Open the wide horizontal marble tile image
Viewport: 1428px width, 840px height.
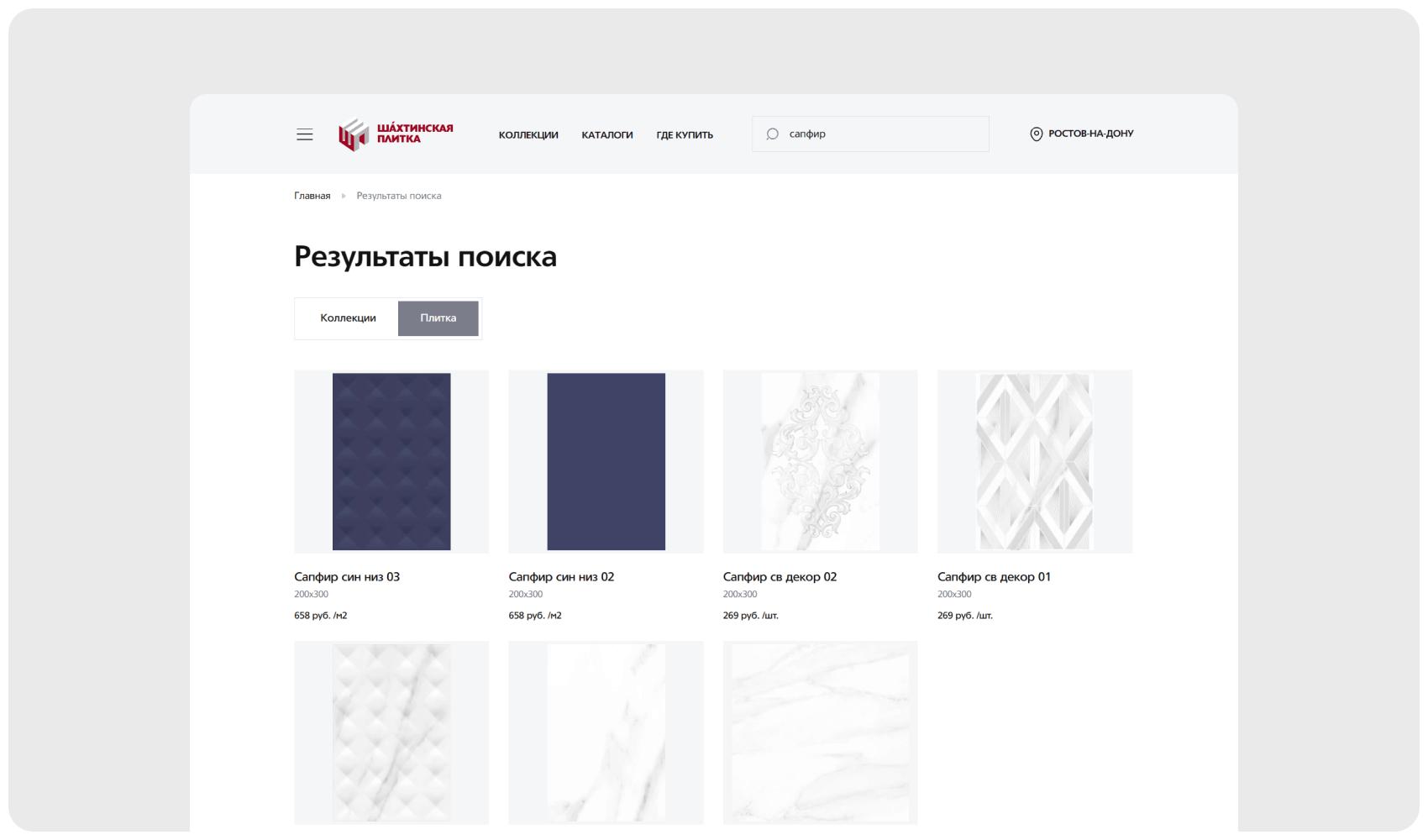(820, 732)
